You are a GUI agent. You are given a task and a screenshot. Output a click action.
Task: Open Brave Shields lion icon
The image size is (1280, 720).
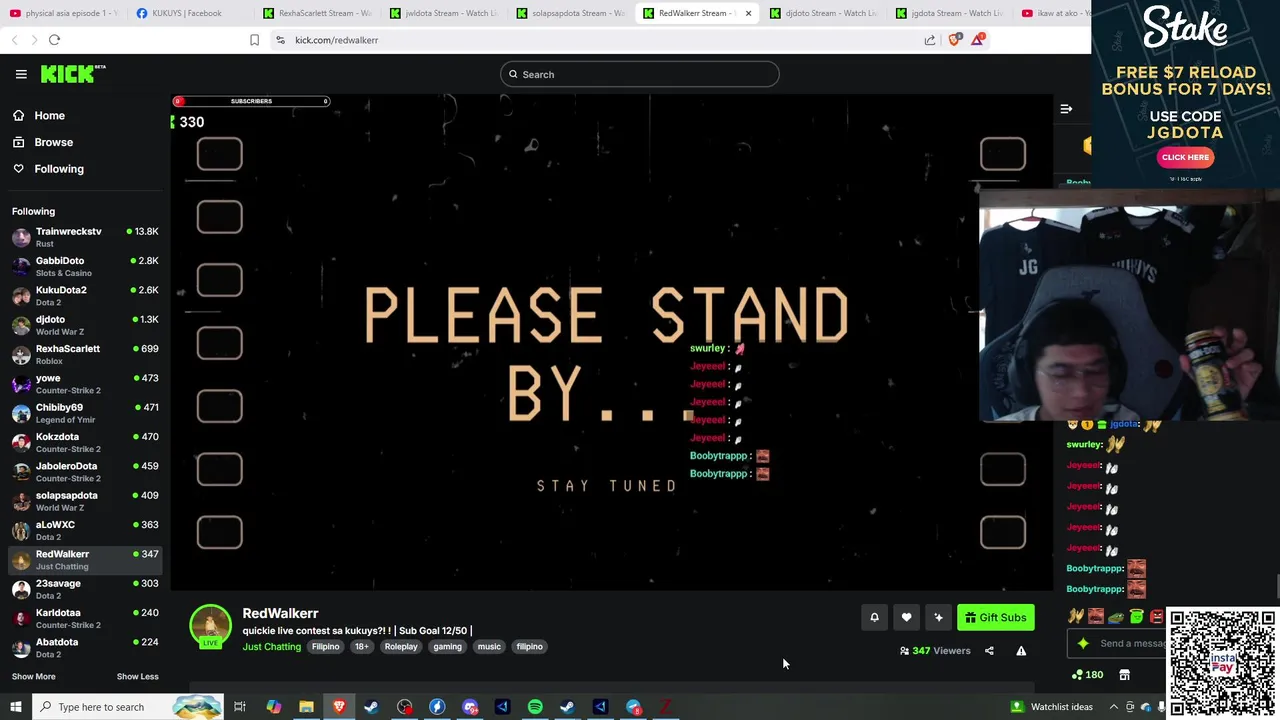click(x=953, y=40)
